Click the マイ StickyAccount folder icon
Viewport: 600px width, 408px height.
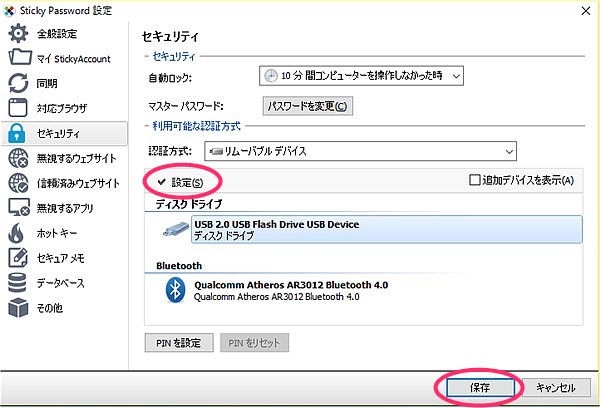pyautogui.click(x=20, y=57)
